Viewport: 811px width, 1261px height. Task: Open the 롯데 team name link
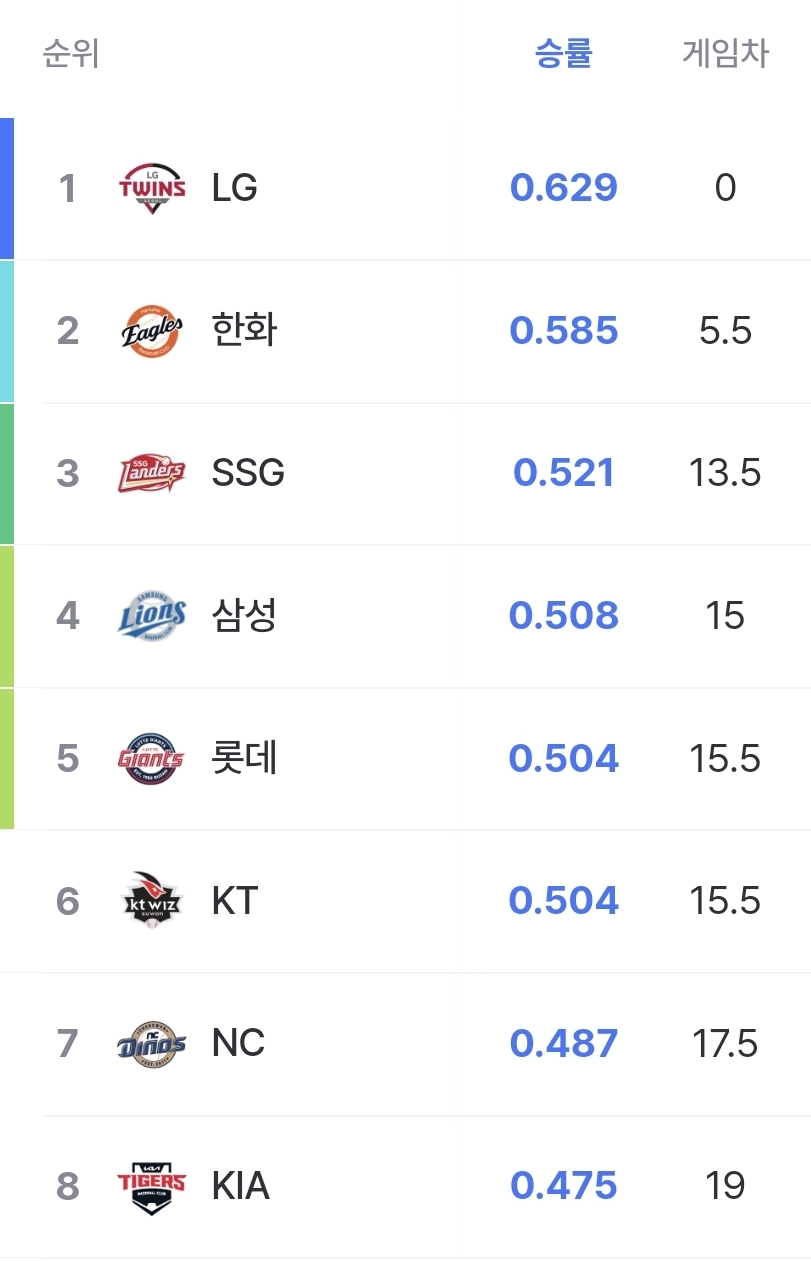pyautogui.click(x=244, y=758)
